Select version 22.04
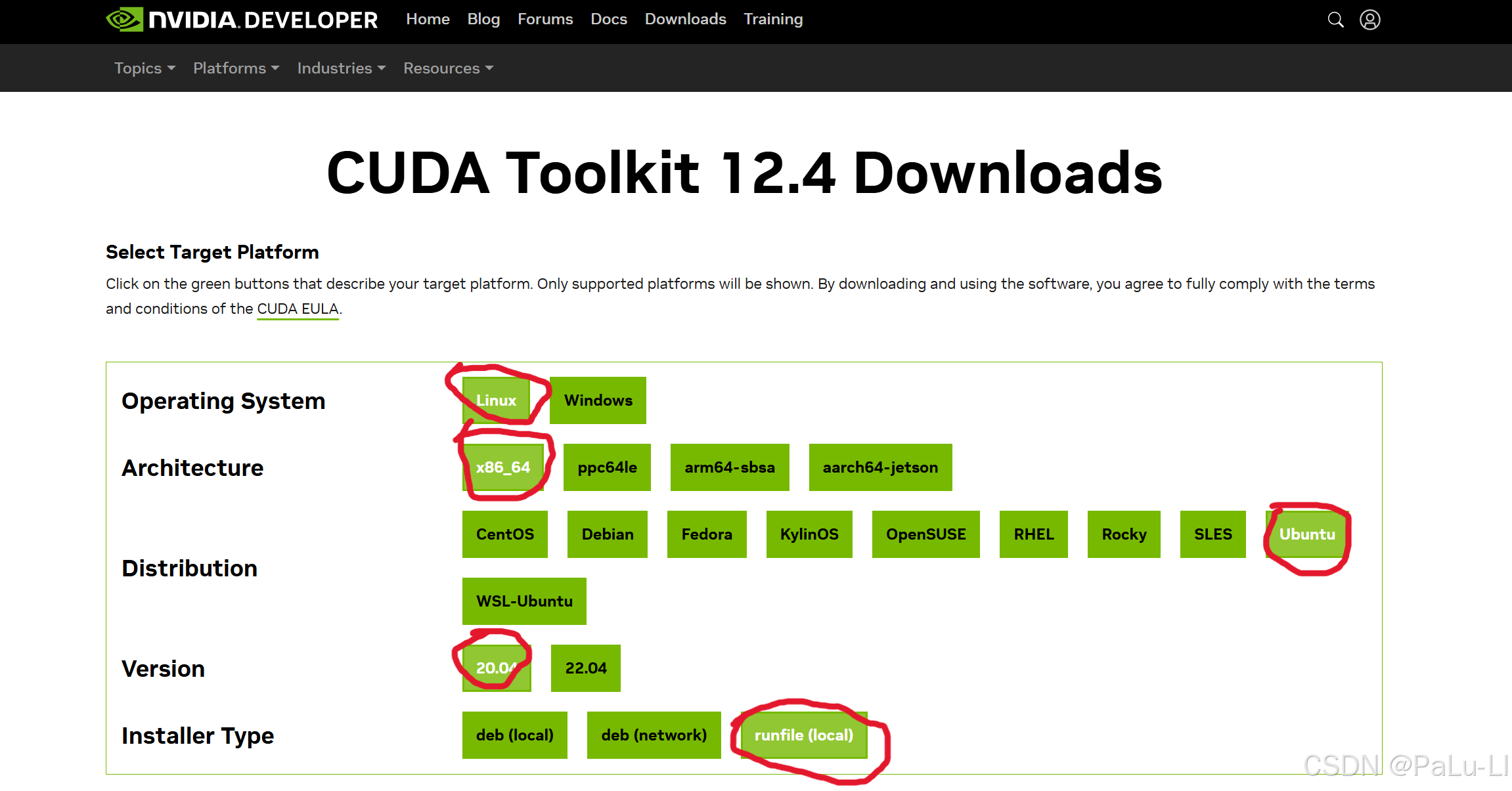 point(586,668)
